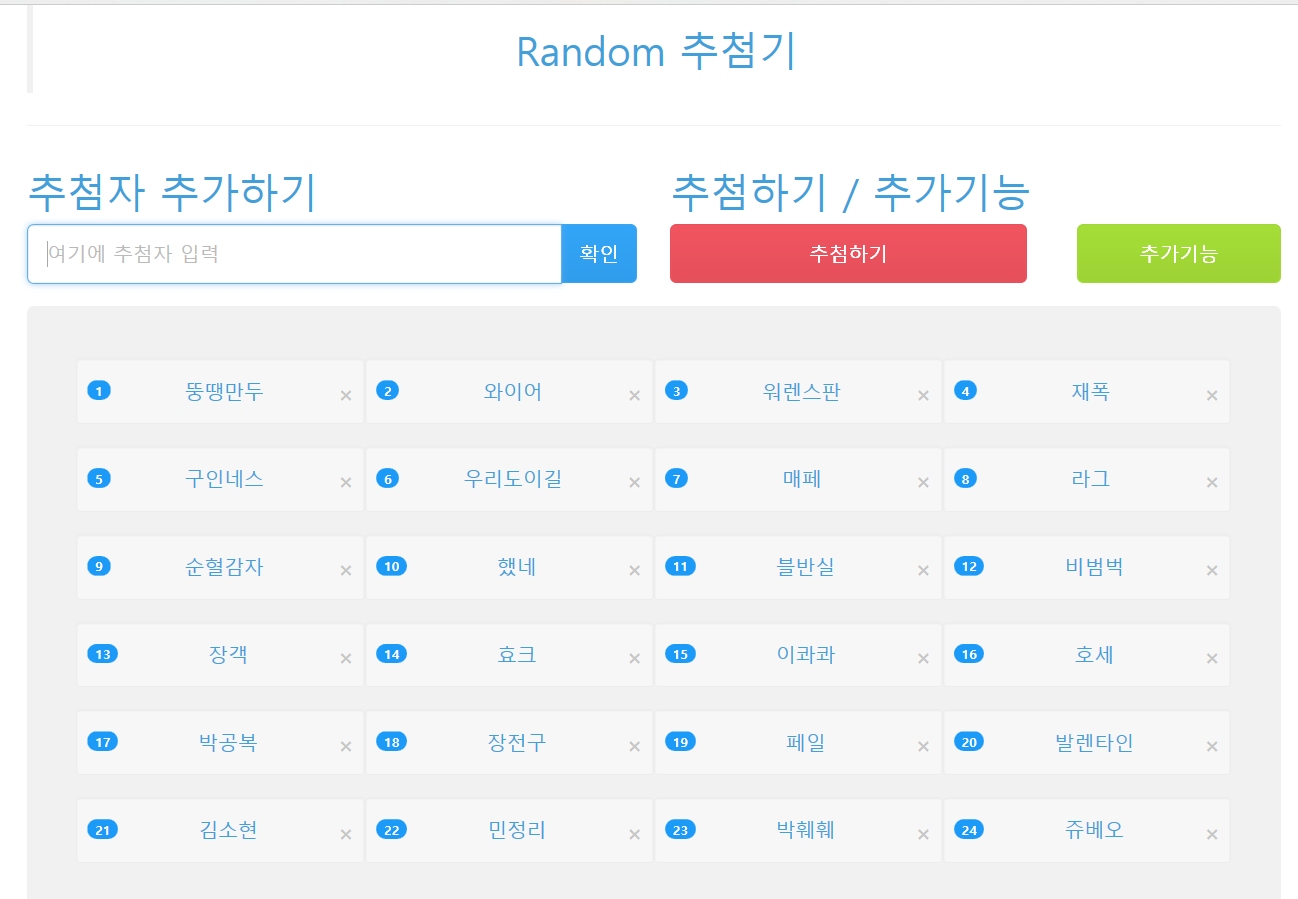The image size is (1298, 899).
Task: Focus the 여기에 추첨자 입력 text field
Action: 294,254
